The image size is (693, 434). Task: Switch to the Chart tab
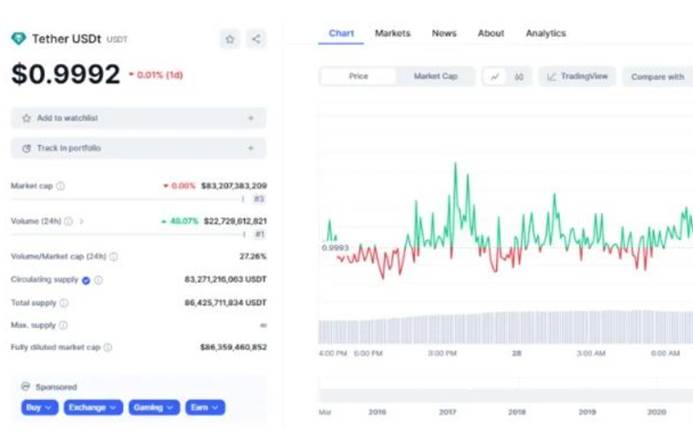click(x=341, y=33)
